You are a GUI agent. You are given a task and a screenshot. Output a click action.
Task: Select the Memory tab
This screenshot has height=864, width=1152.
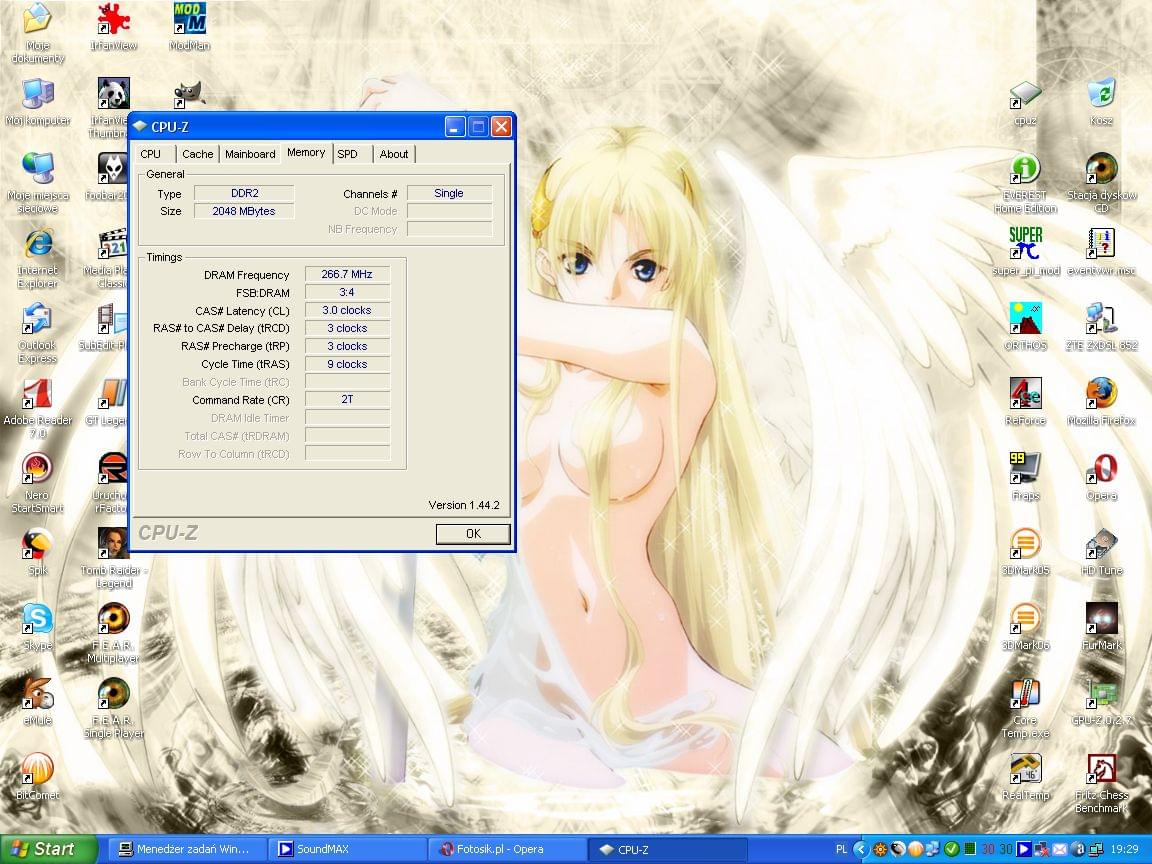306,153
